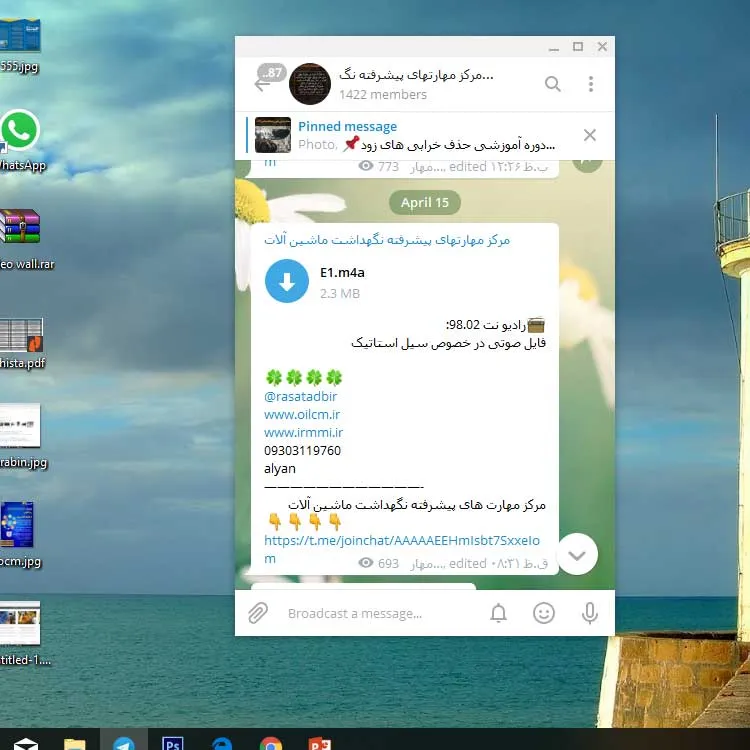Go back using the header arrow
750x750 pixels.
point(263,84)
